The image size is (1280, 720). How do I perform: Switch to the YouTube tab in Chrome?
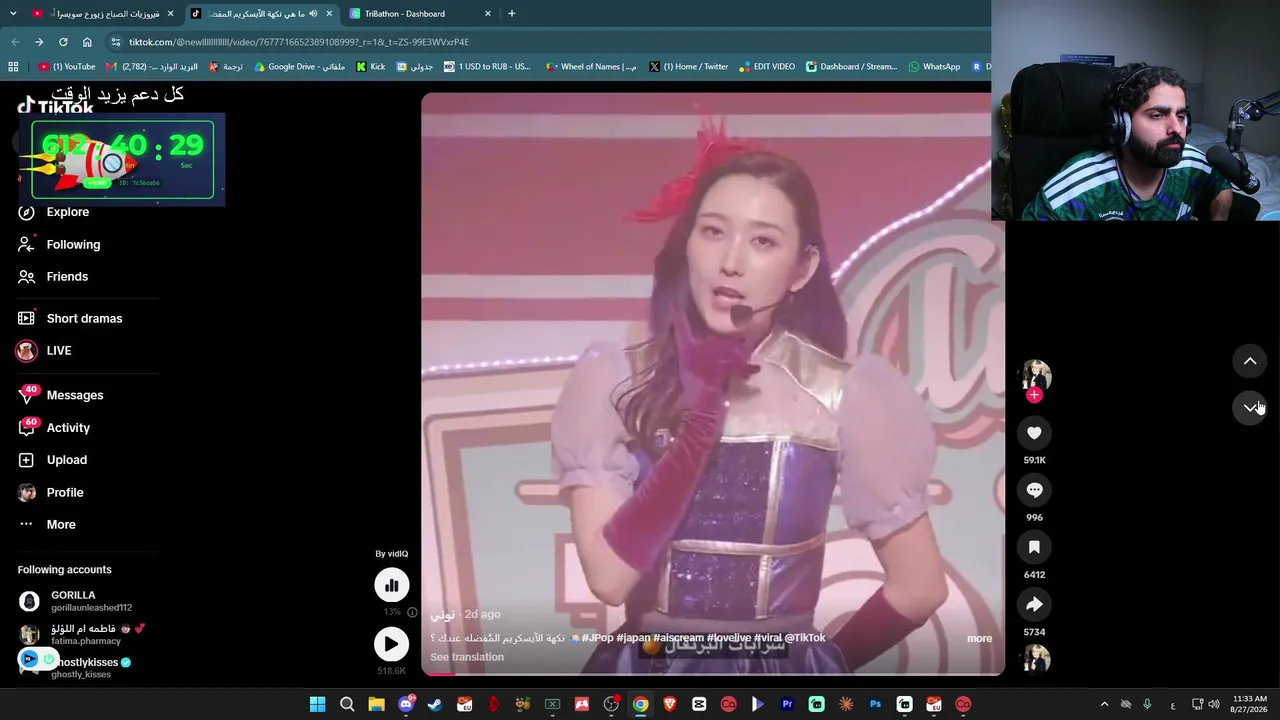tap(102, 14)
